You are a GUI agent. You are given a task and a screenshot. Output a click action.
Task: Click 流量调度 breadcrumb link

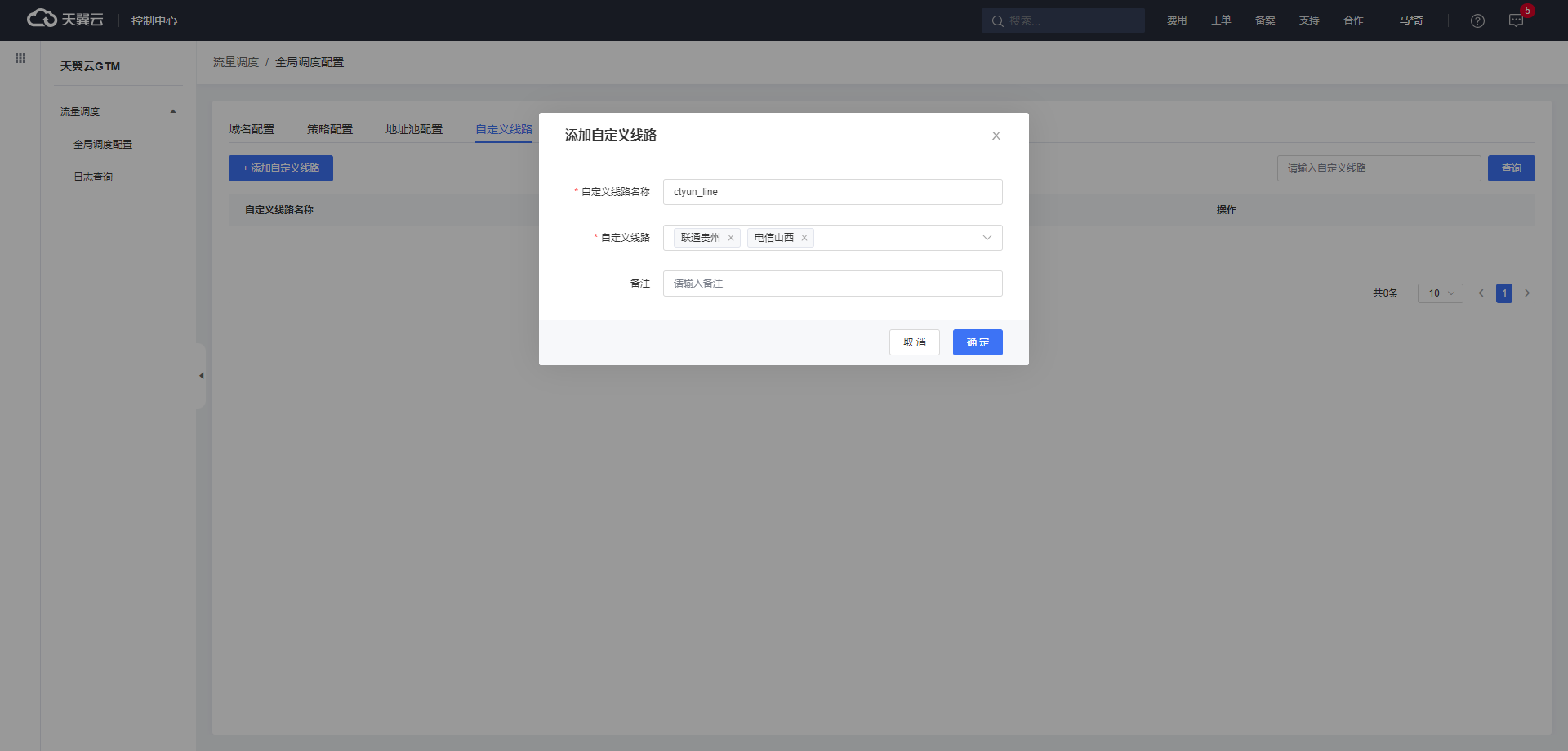pyautogui.click(x=236, y=62)
